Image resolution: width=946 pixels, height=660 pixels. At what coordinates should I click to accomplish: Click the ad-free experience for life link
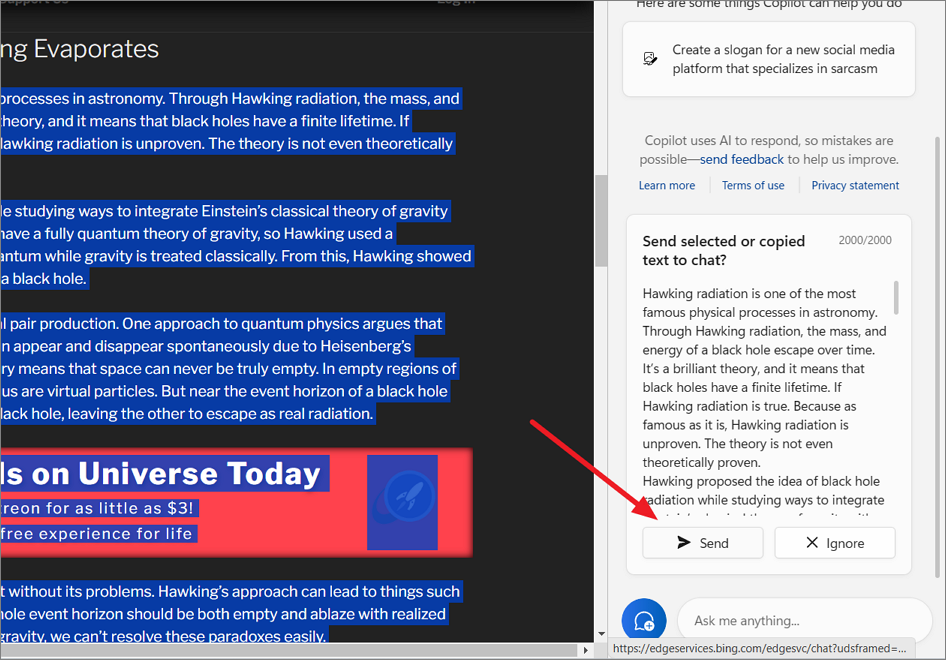[x=98, y=533]
